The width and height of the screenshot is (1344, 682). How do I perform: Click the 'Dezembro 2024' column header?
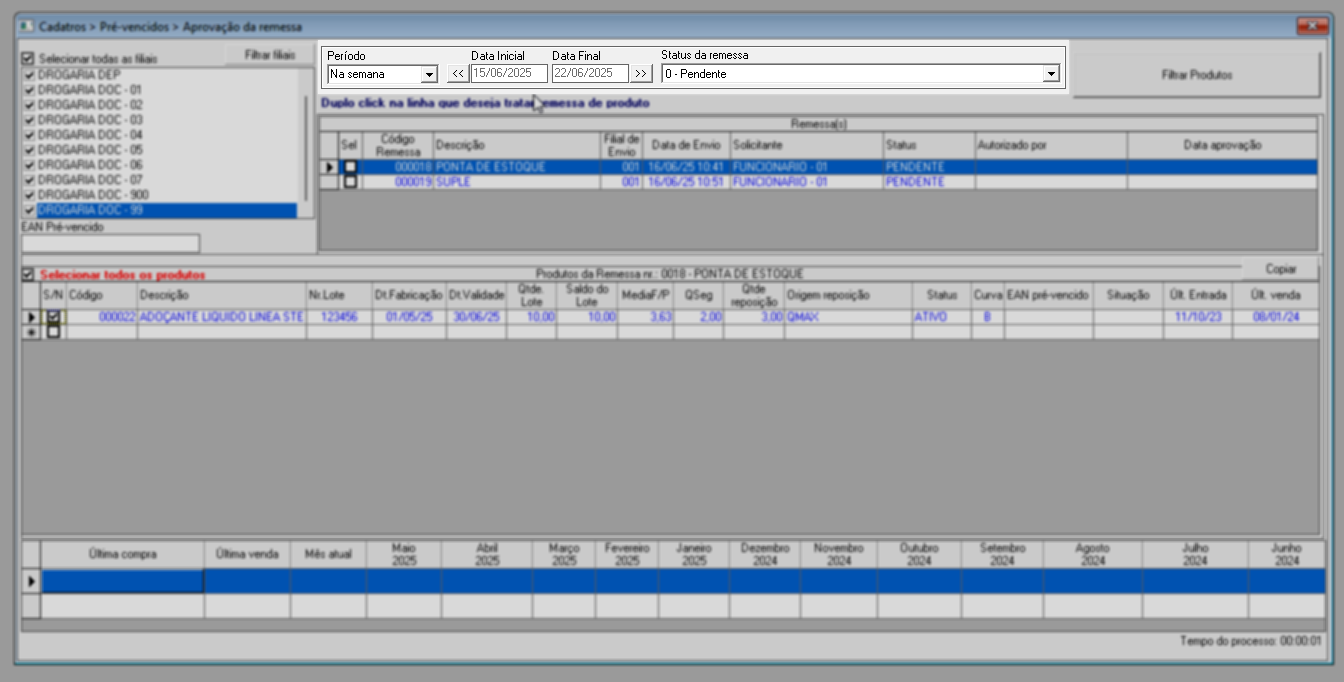point(765,555)
